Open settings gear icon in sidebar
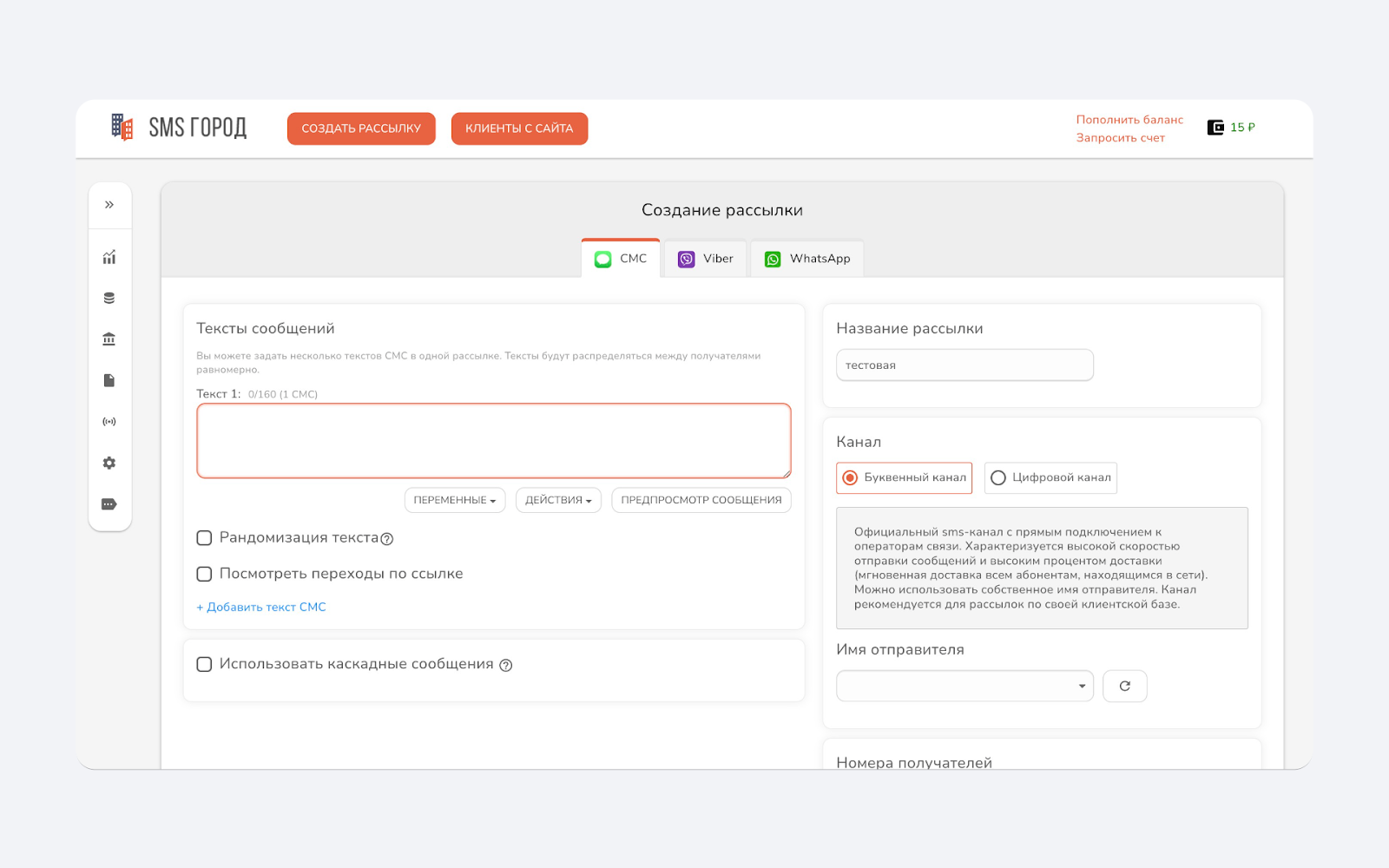The height and width of the screenshot is (868, 1389). tap(109, 463)
